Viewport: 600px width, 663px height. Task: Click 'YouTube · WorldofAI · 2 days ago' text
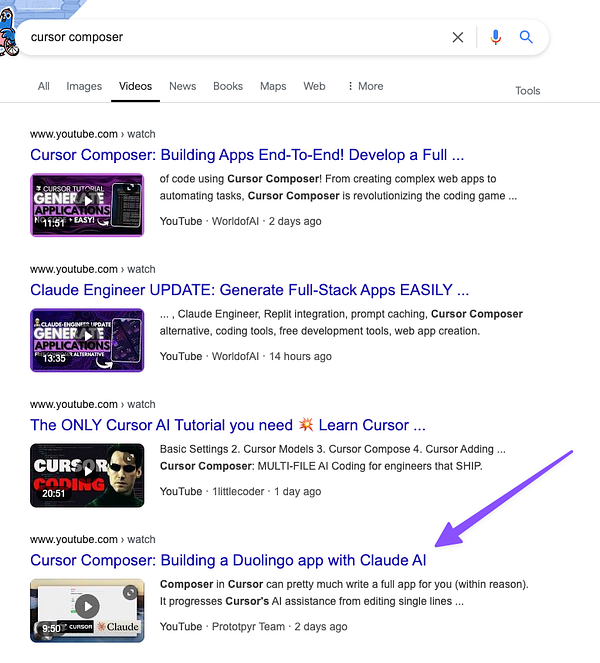pos(241,221)
